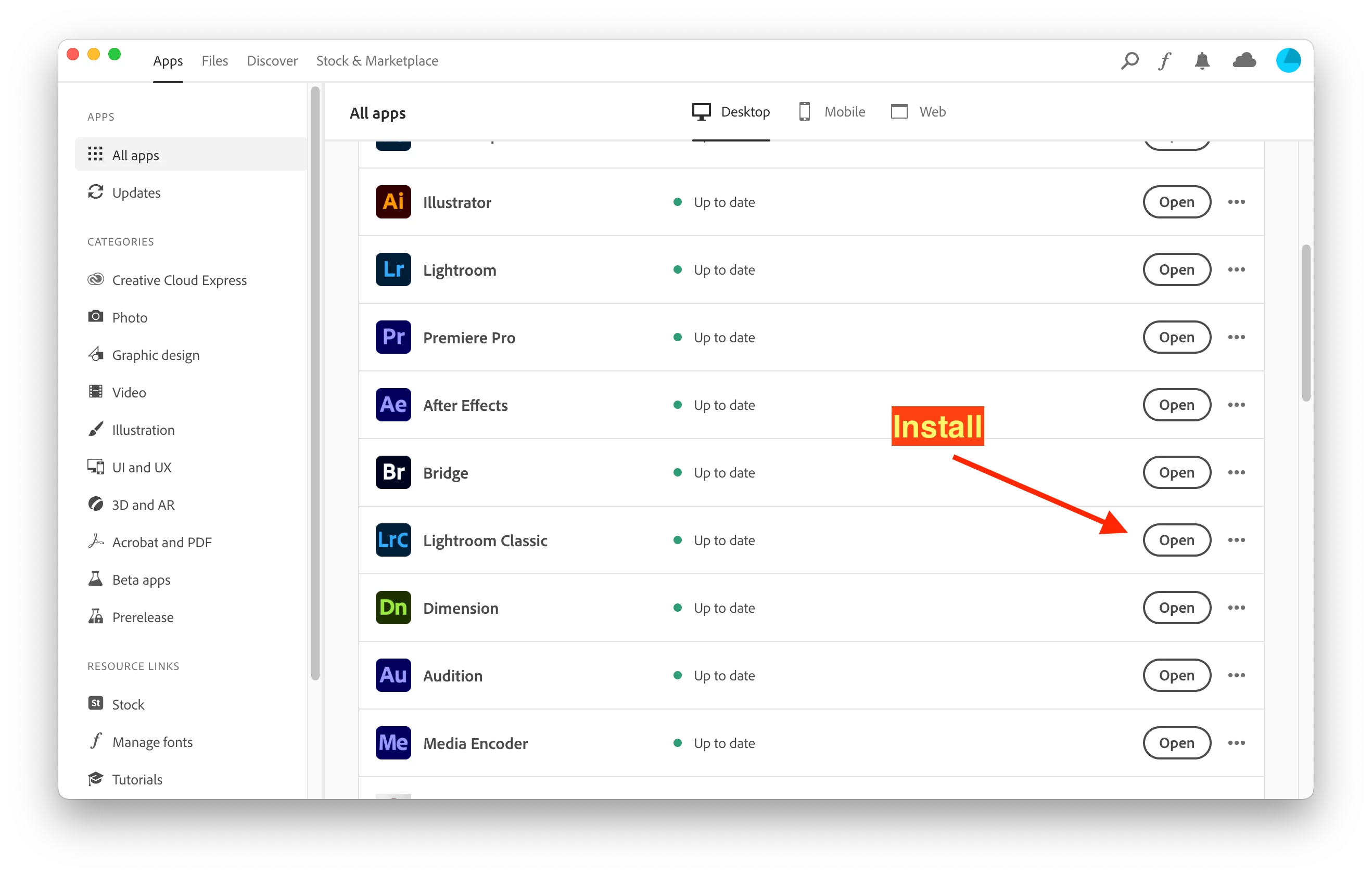
Task: Open Illustrator with its Open button
Action: (x=1177, y=202)
